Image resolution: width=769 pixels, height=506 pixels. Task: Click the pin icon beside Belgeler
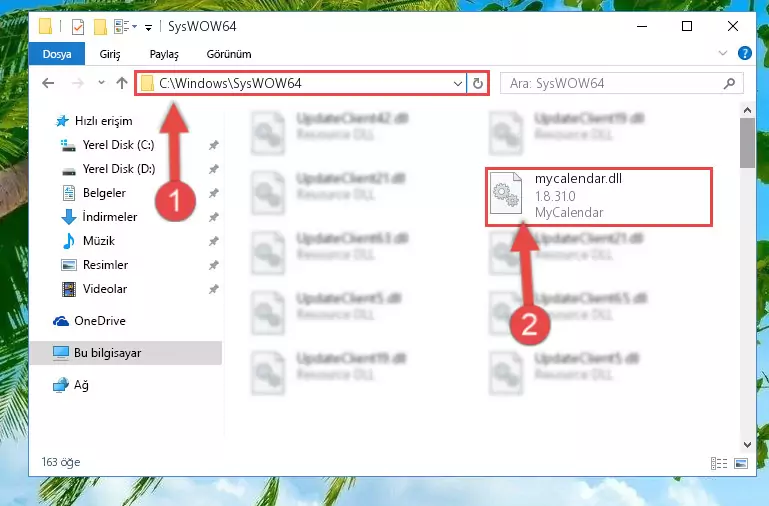point(213,193)
